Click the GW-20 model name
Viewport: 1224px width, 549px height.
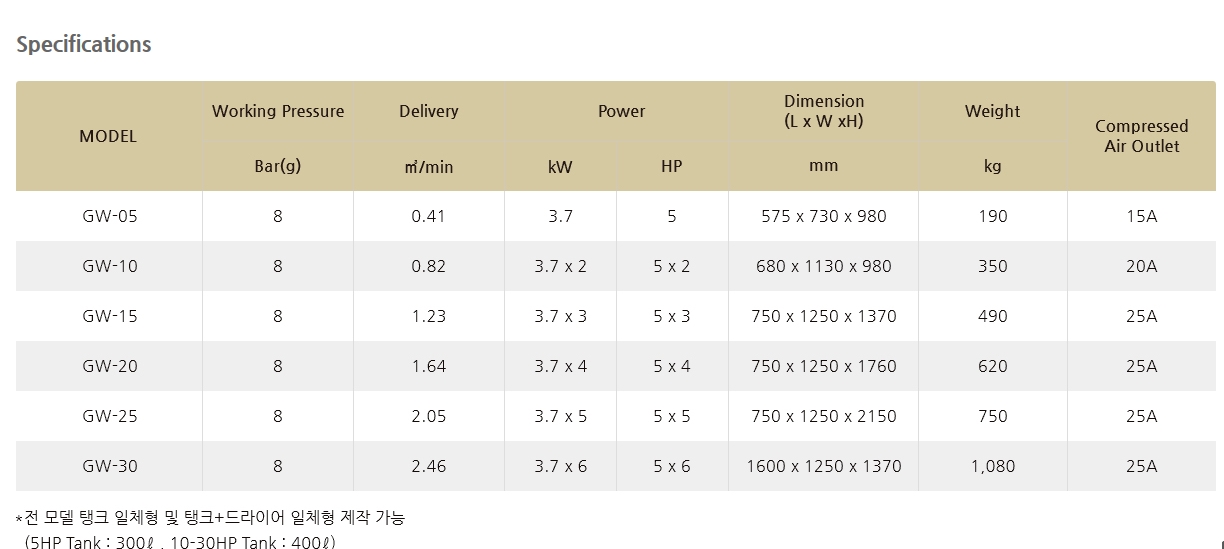[x=110, y=366]
